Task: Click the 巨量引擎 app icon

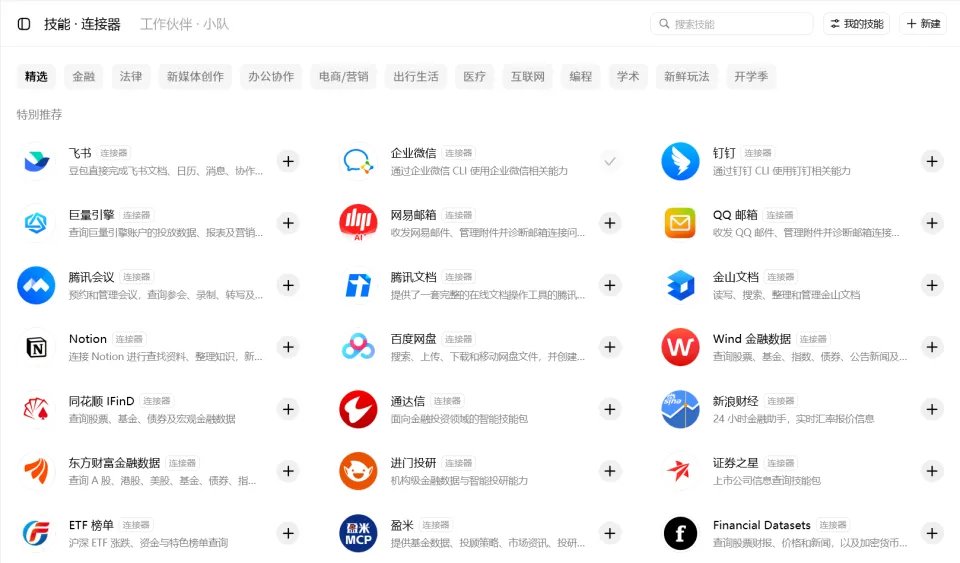Action: coord(36,223)
